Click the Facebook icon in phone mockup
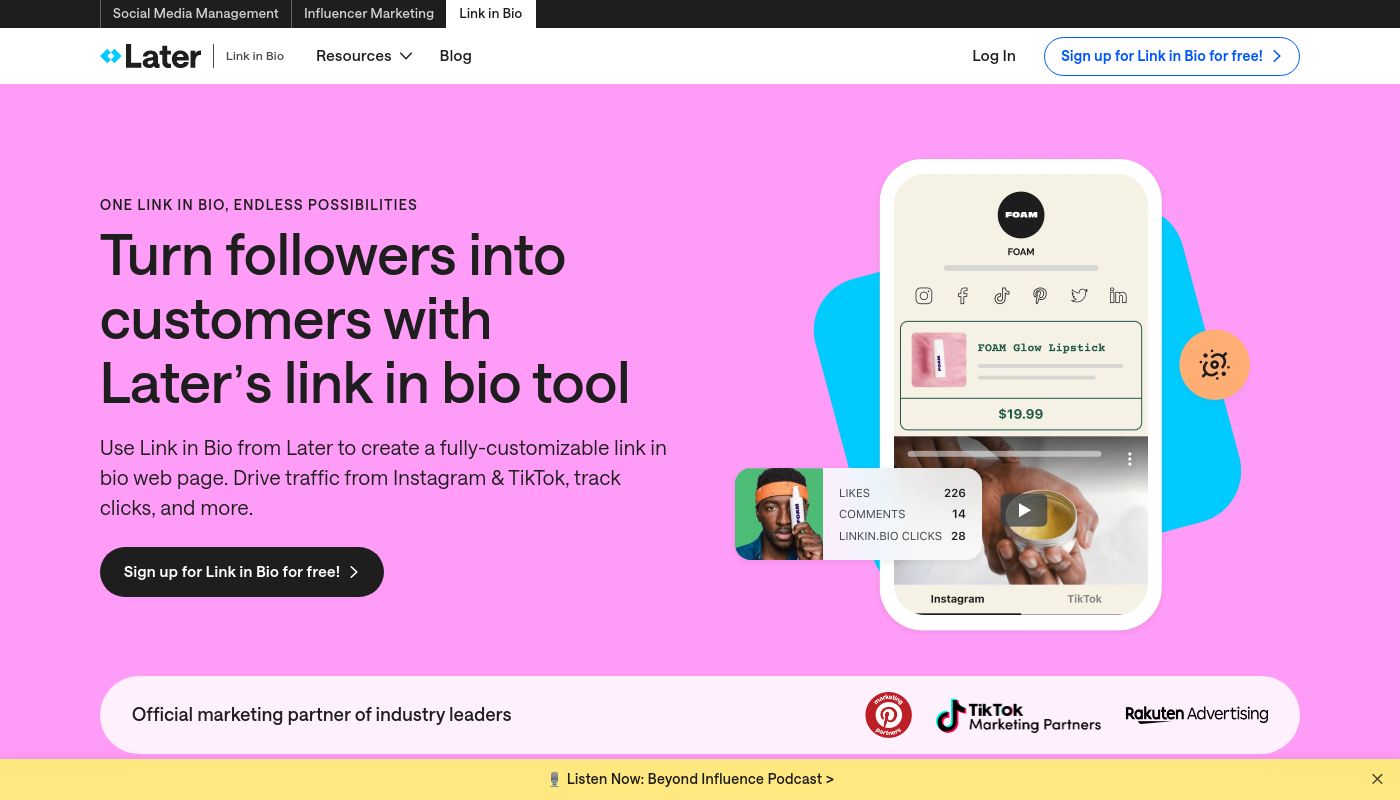 (963, 296)
